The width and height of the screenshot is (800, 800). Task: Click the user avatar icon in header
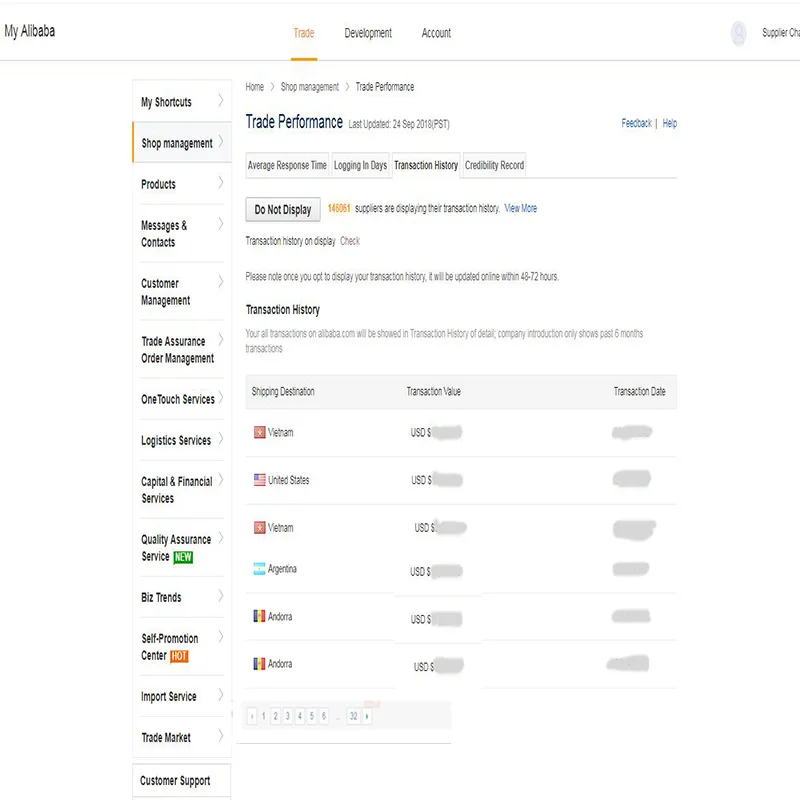tap(738, 34)
